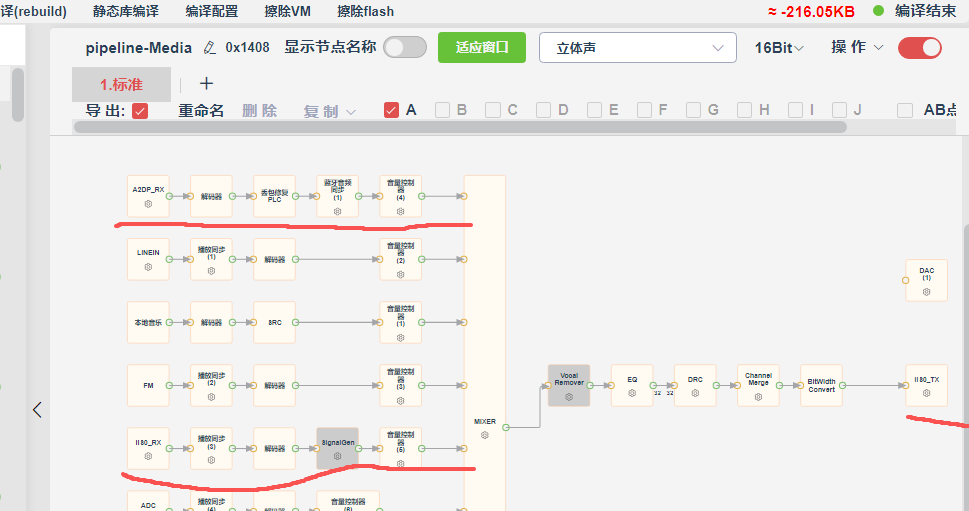This screenshot has height=511, width=969.
Task: Add a new scheme with plus icon
Action: pyautogui.click(x=206, y=83)
